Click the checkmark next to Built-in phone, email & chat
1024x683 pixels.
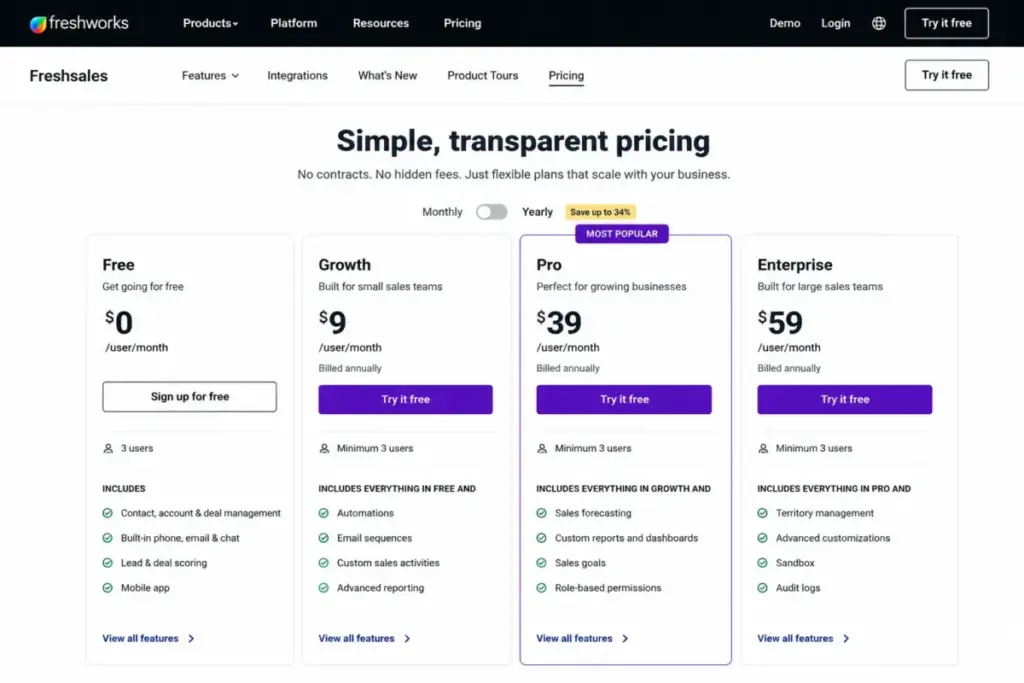[x=107, y=538]
